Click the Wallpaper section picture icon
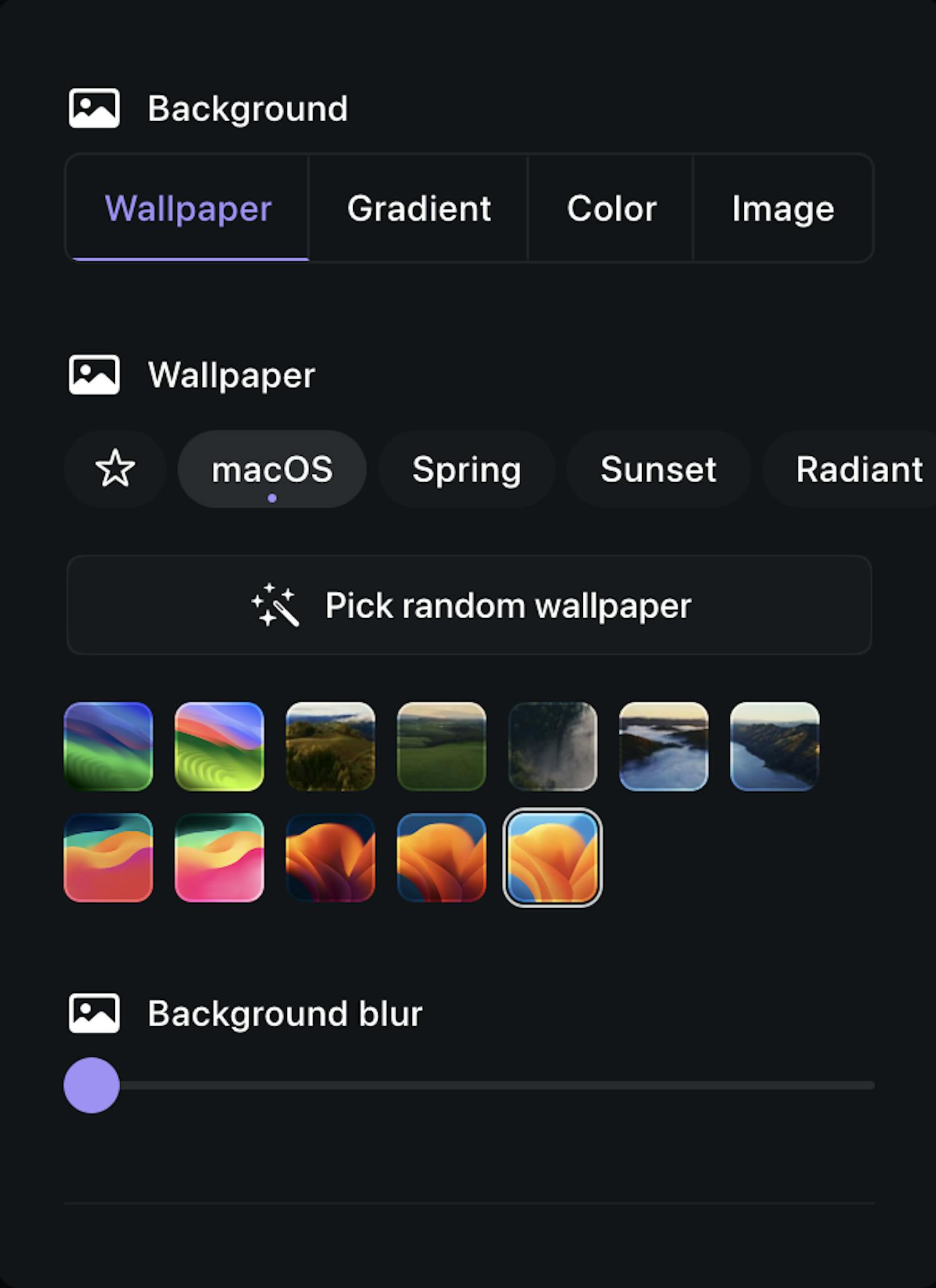The height and width of the screenshot is (1288, 936). (x=94, y=375)
